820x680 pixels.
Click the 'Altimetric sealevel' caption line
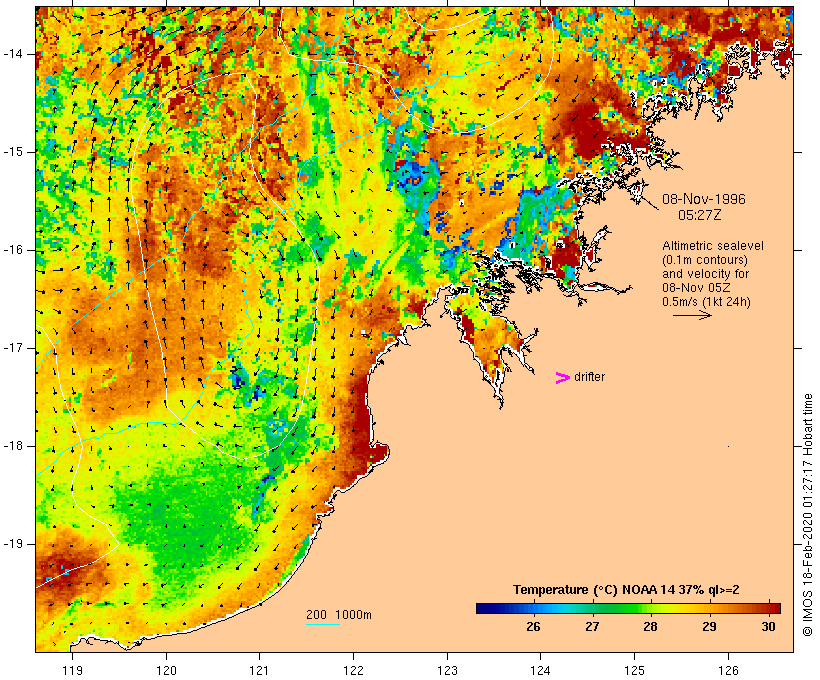point(713,246)
